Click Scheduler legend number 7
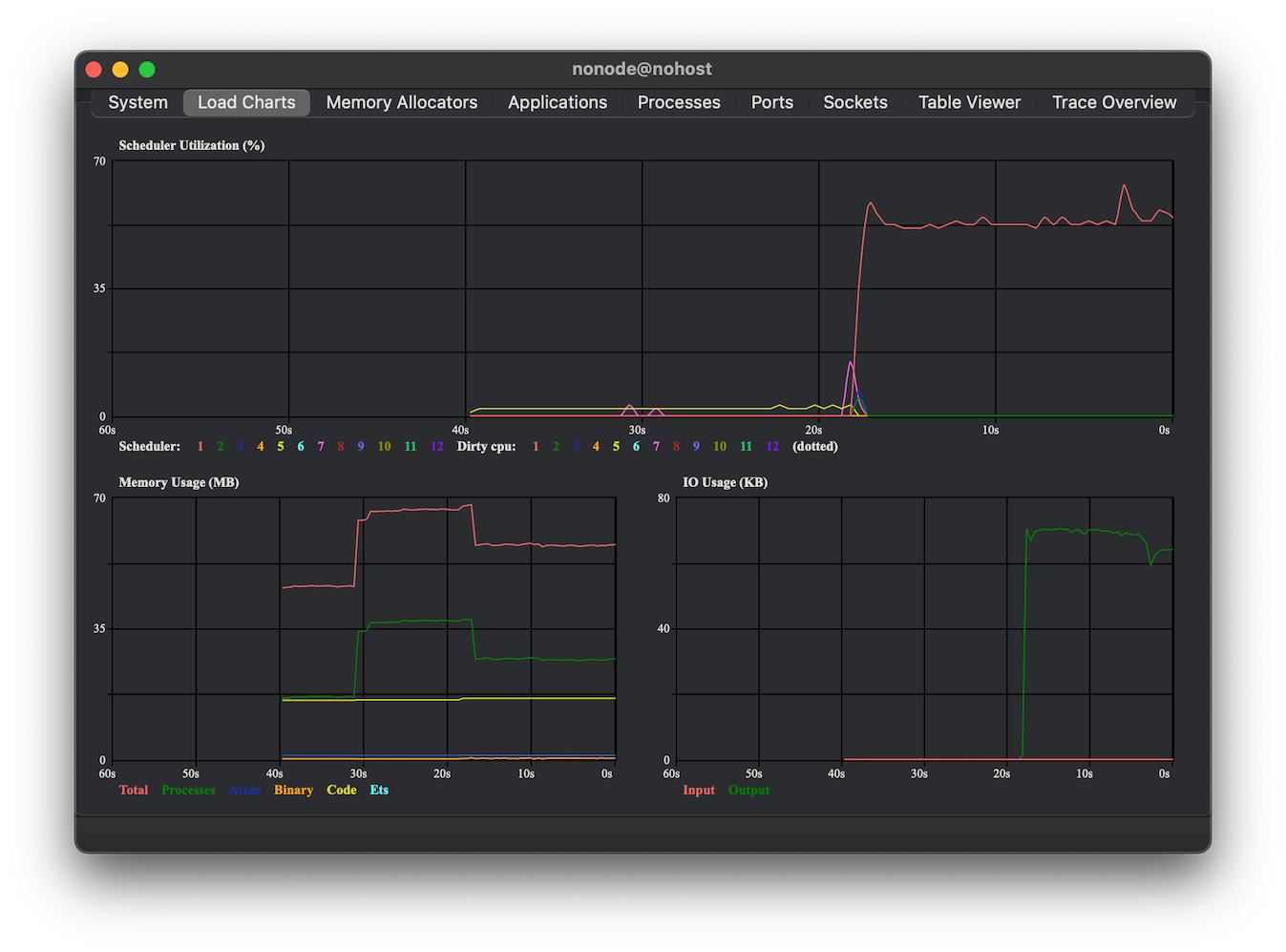The width and height of the screenshot is (1286, 952). pos(321,446)
